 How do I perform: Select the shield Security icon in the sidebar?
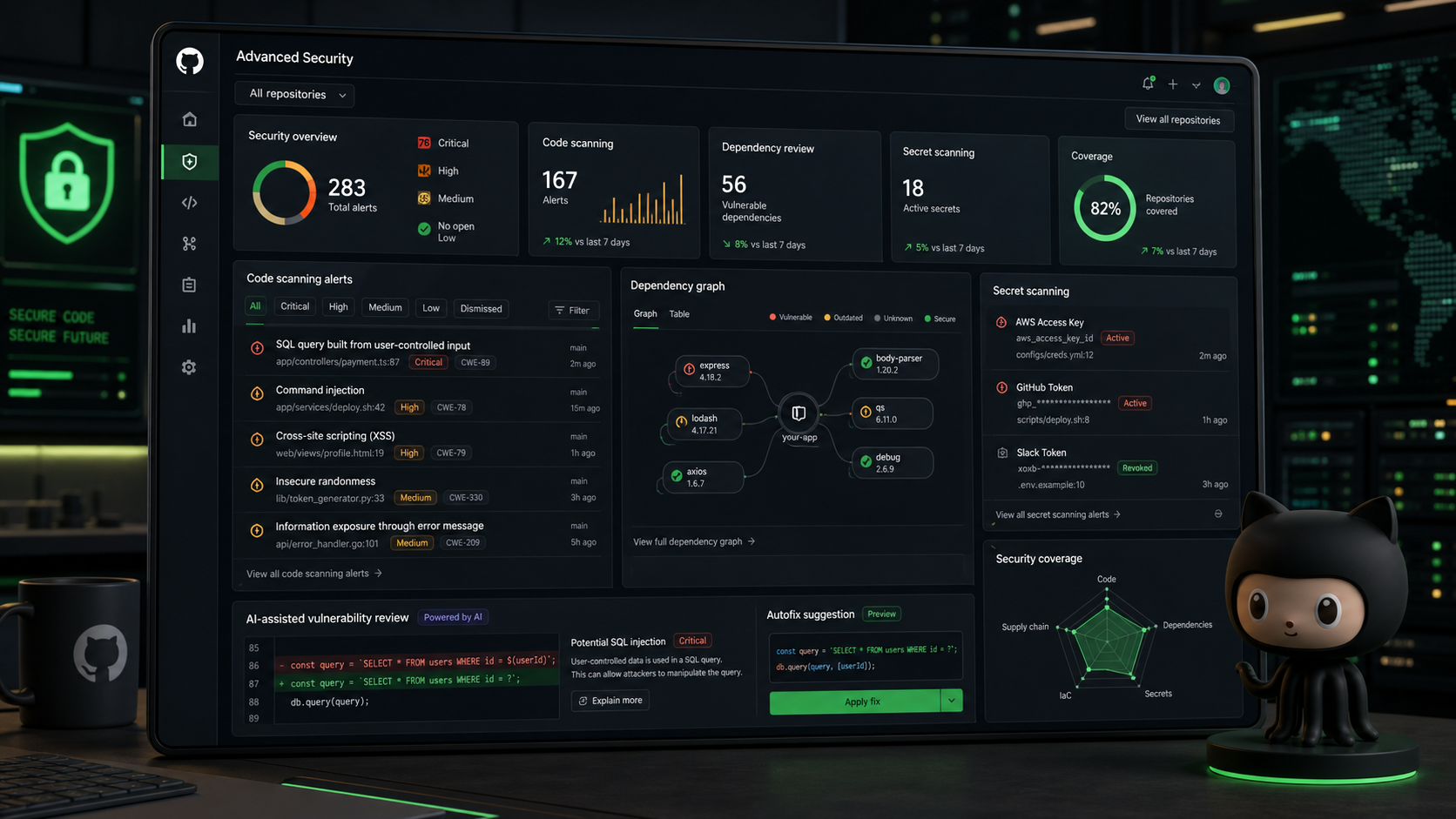pos(189,161)
